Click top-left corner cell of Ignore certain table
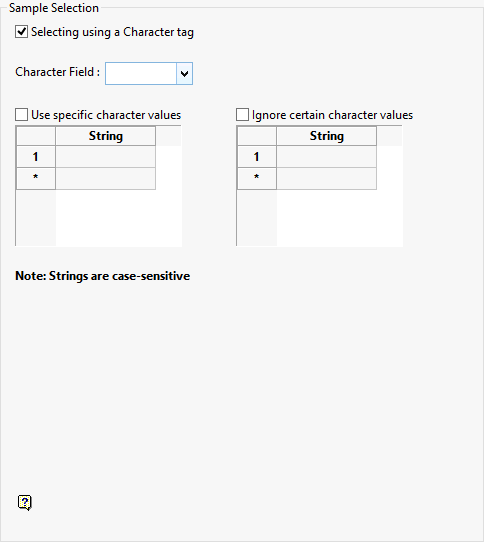 pyautogui.click(x=257, y=136)
